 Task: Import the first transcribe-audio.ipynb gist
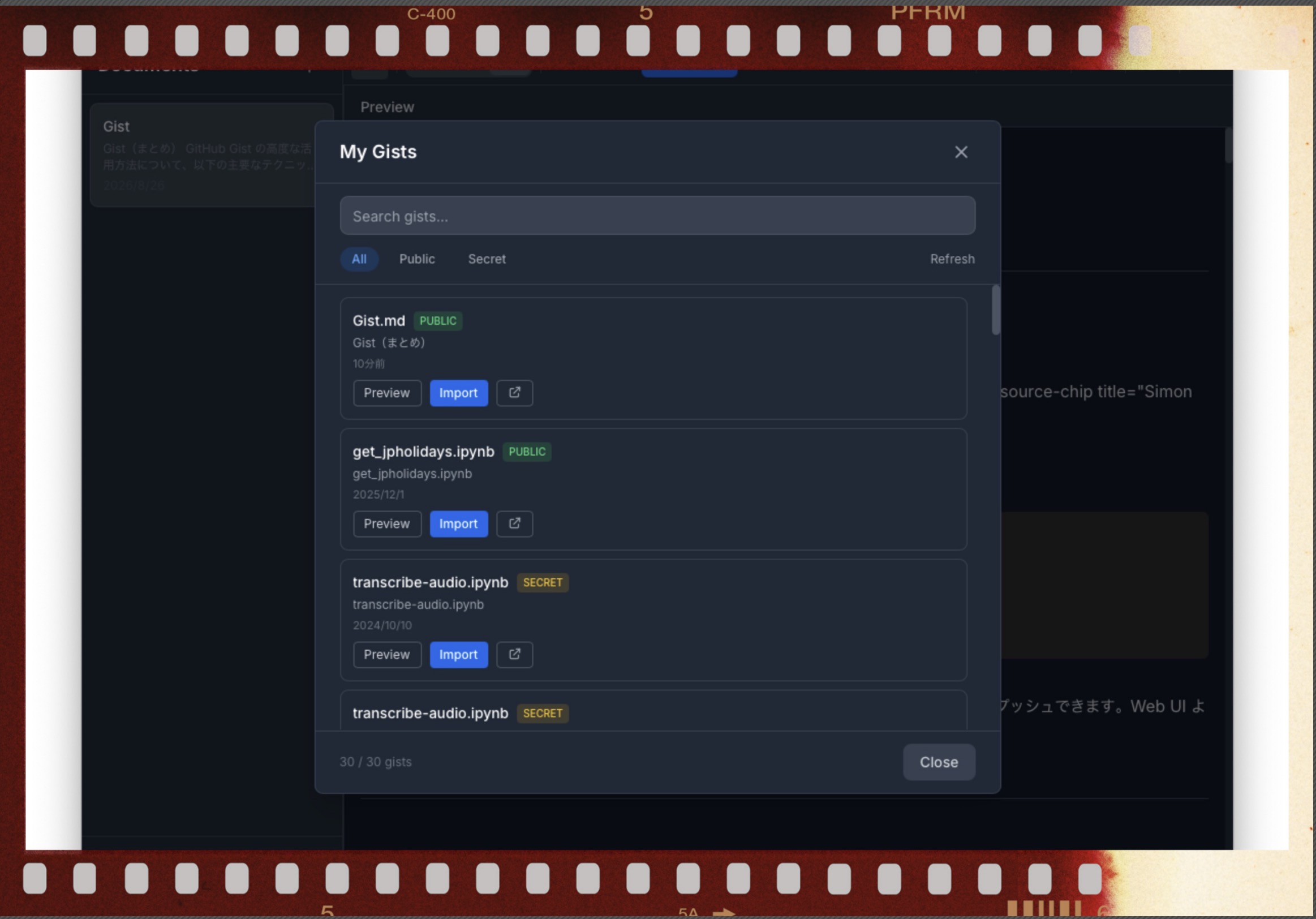(x=458, y=654)
